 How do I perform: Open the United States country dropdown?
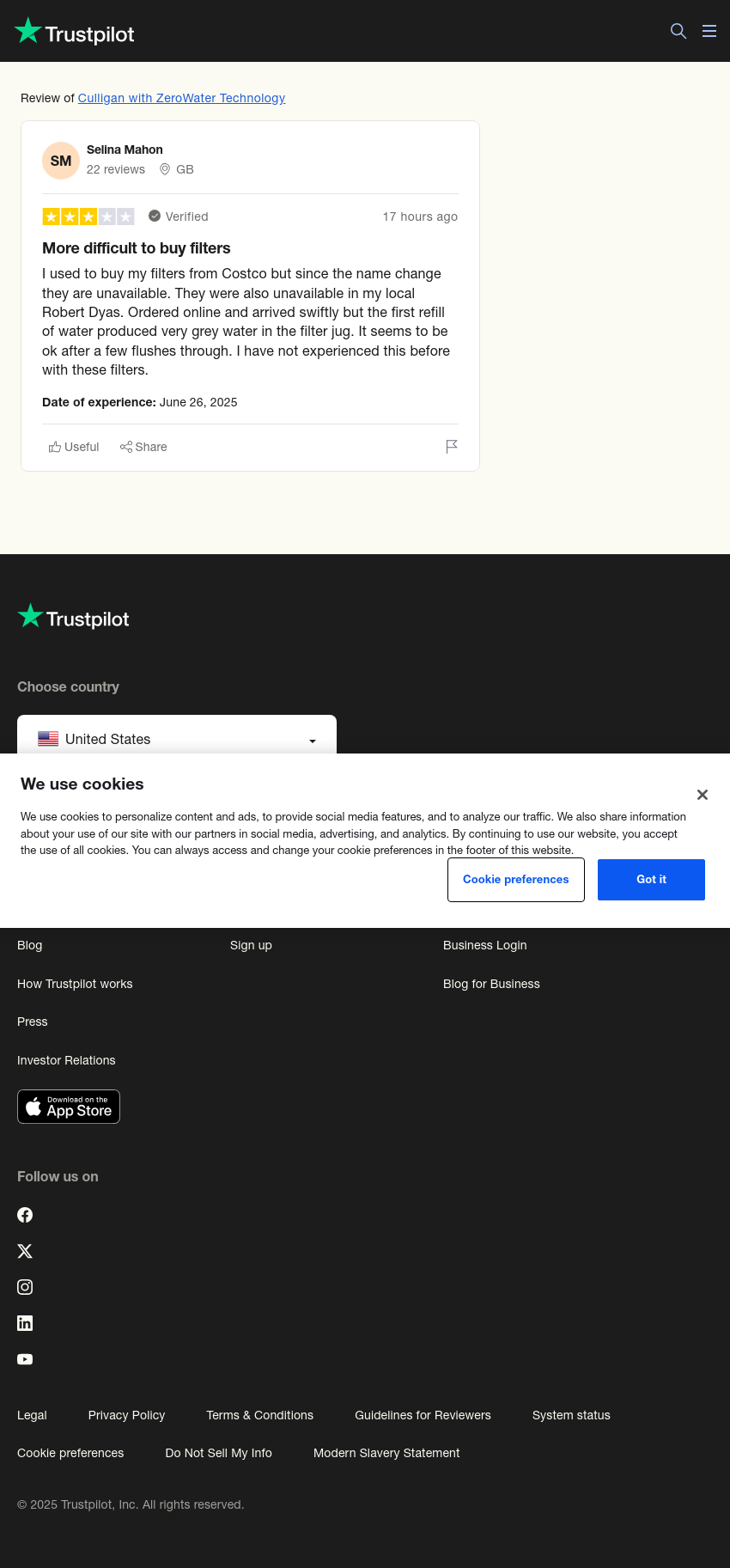[177, 735]
